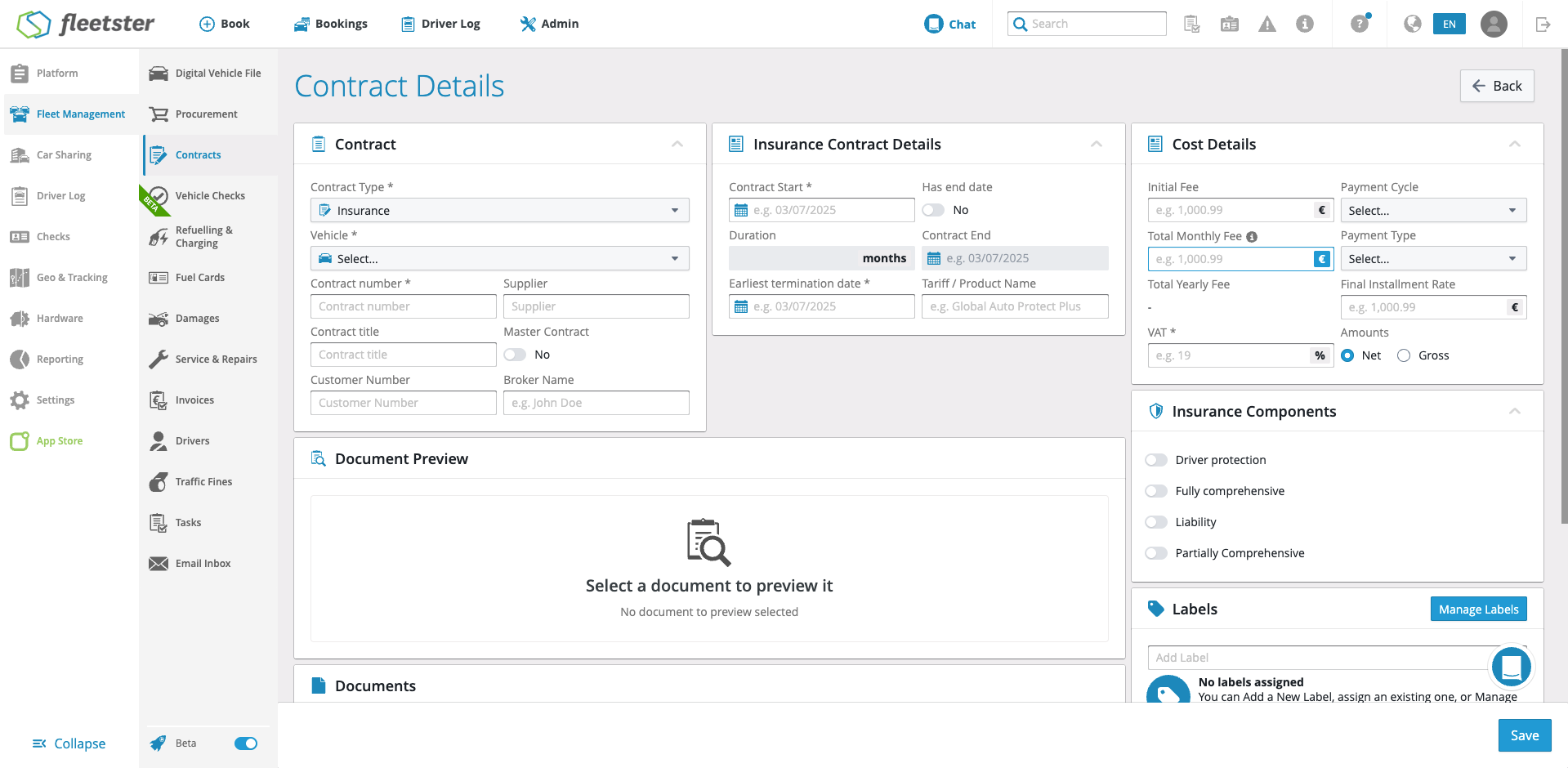Focus the Contract number input field
The height and width of the screenshot is (768, 1568).
[404, 306]
